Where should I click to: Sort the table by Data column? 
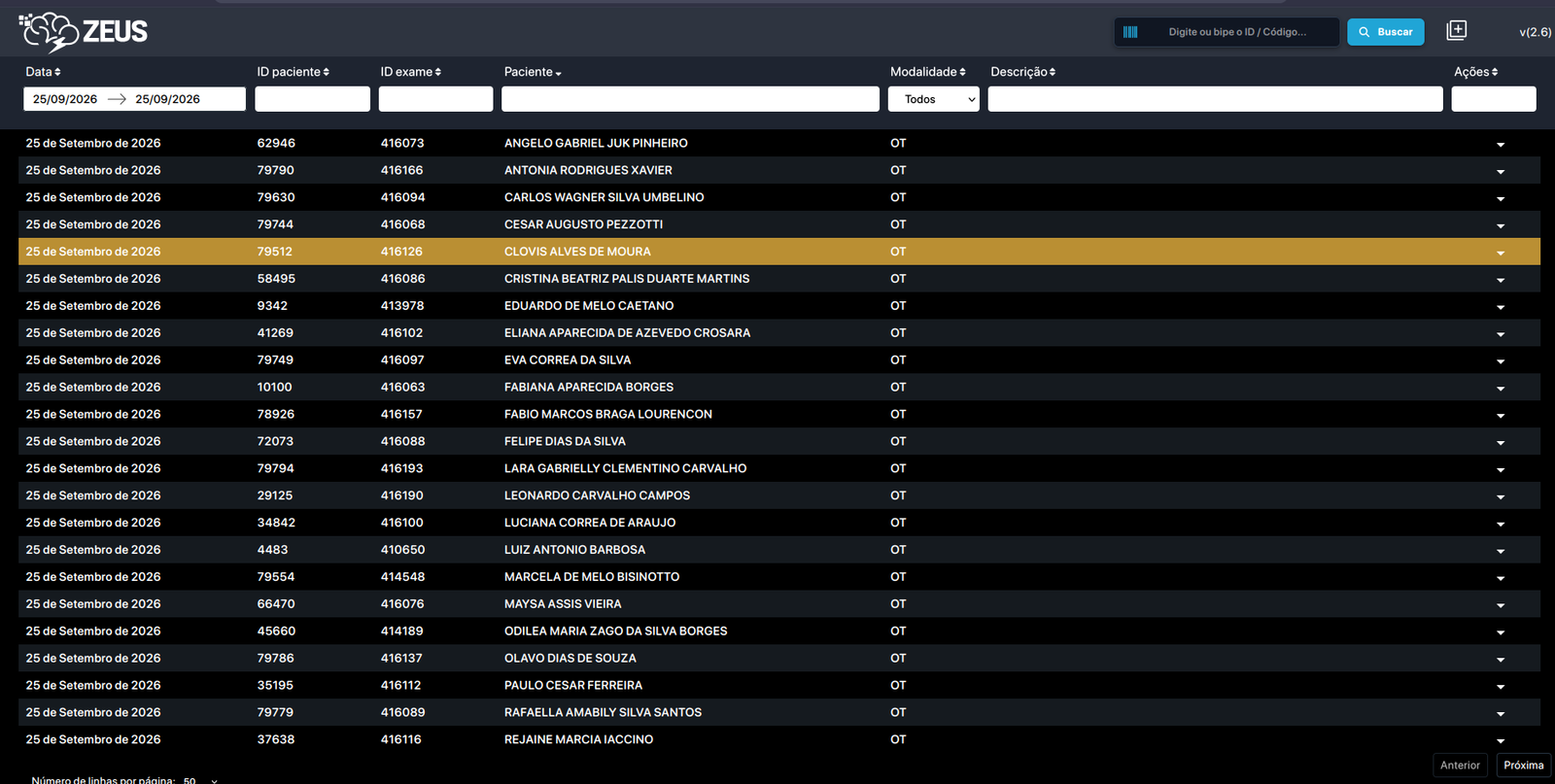(43, 72)
